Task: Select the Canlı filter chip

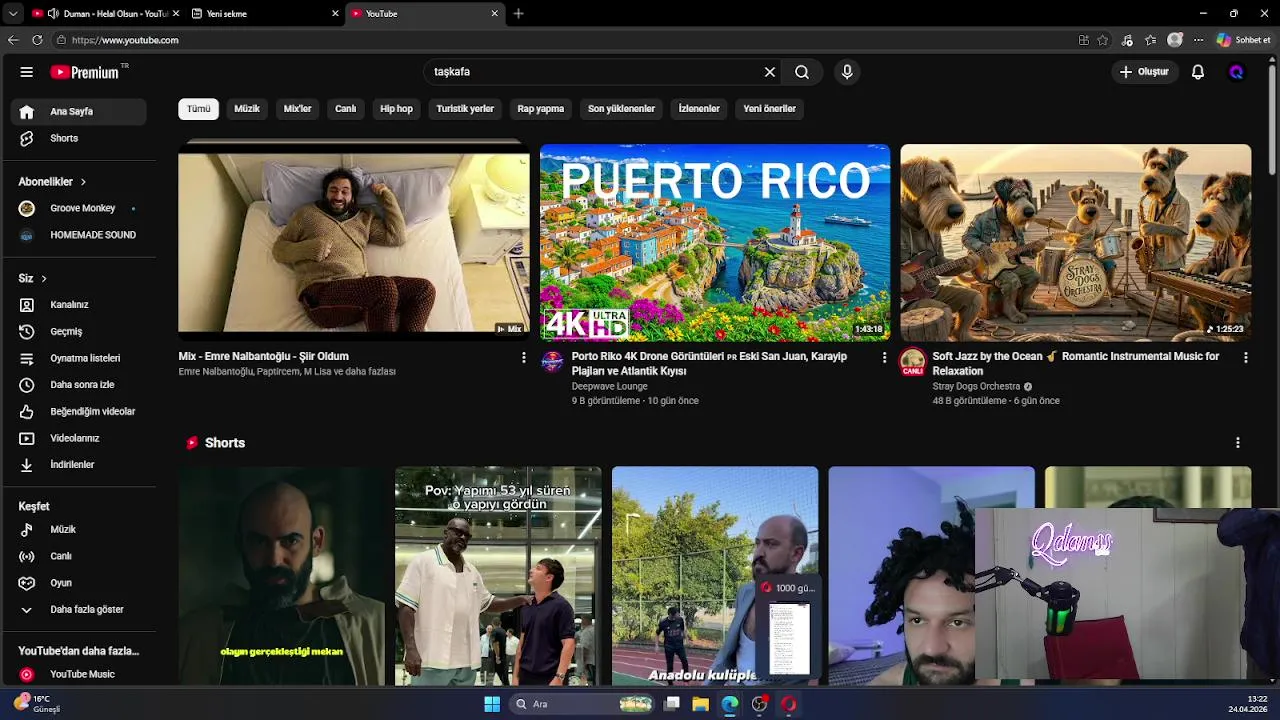Action: click(x=346, y=109)
